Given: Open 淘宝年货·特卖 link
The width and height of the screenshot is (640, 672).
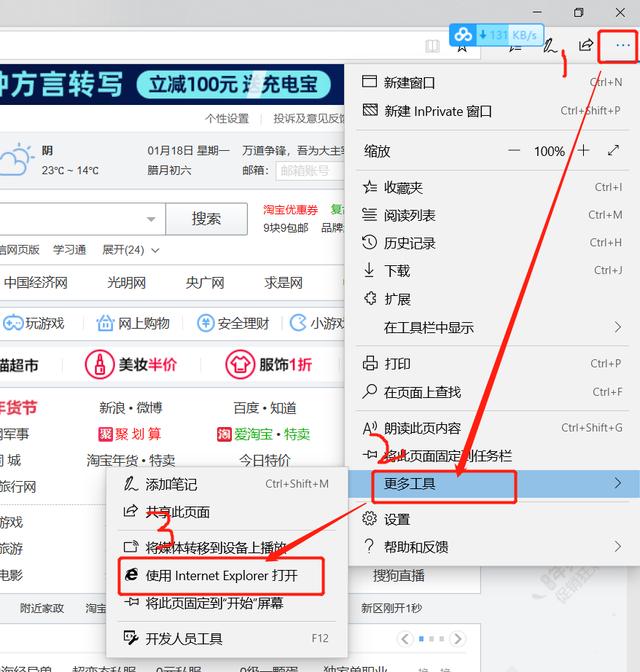Looking at the screenshot, I should [131, 461].
